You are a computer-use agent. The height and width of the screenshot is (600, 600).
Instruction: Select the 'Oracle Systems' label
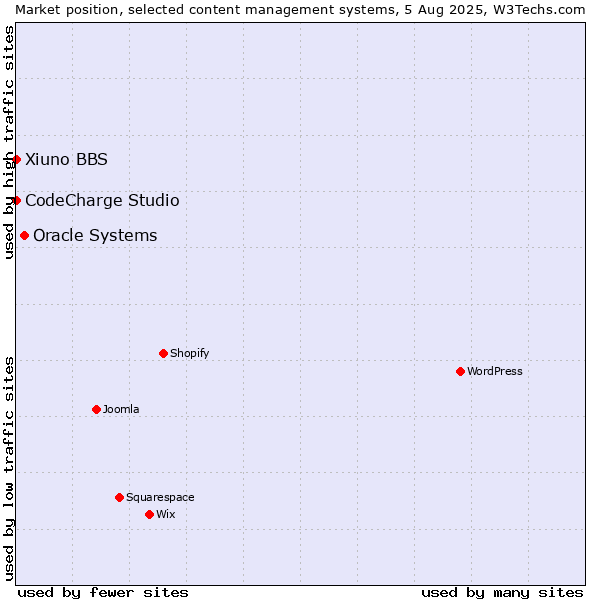(95, 235)
